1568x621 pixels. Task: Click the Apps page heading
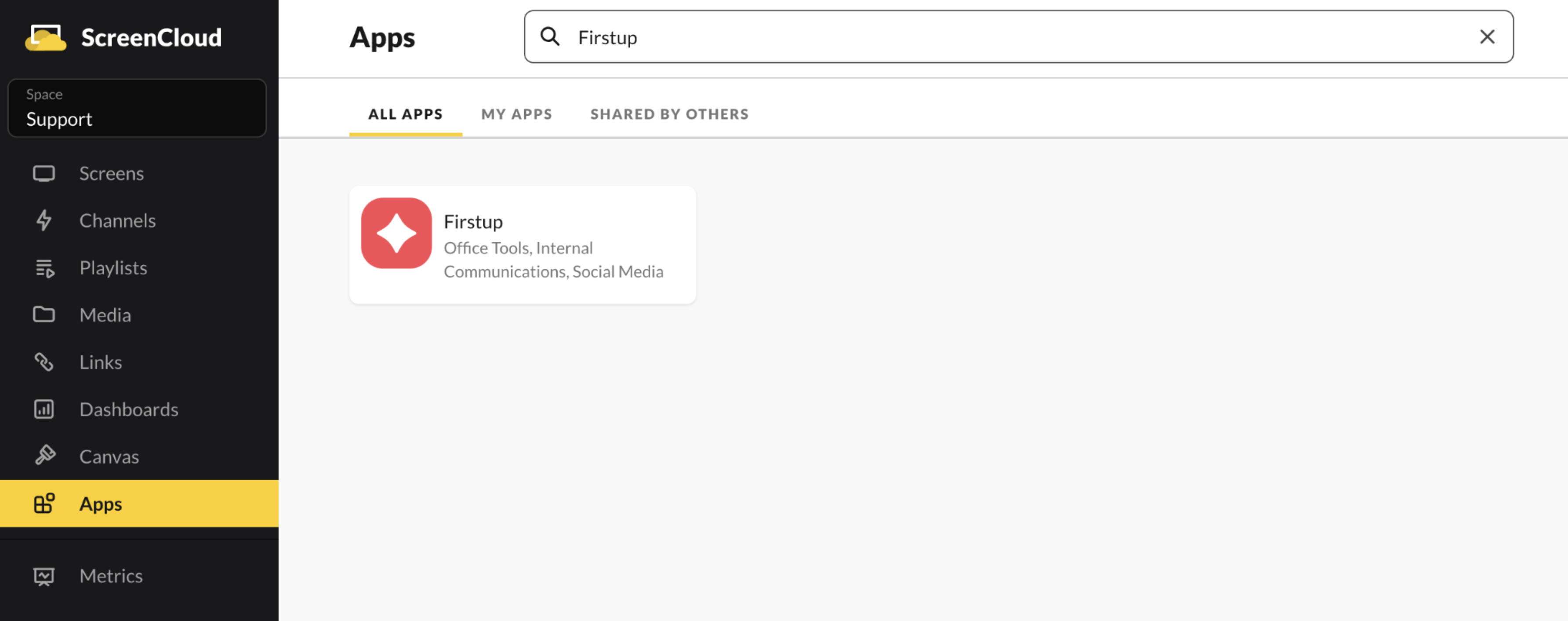click(x=382, y=38)
